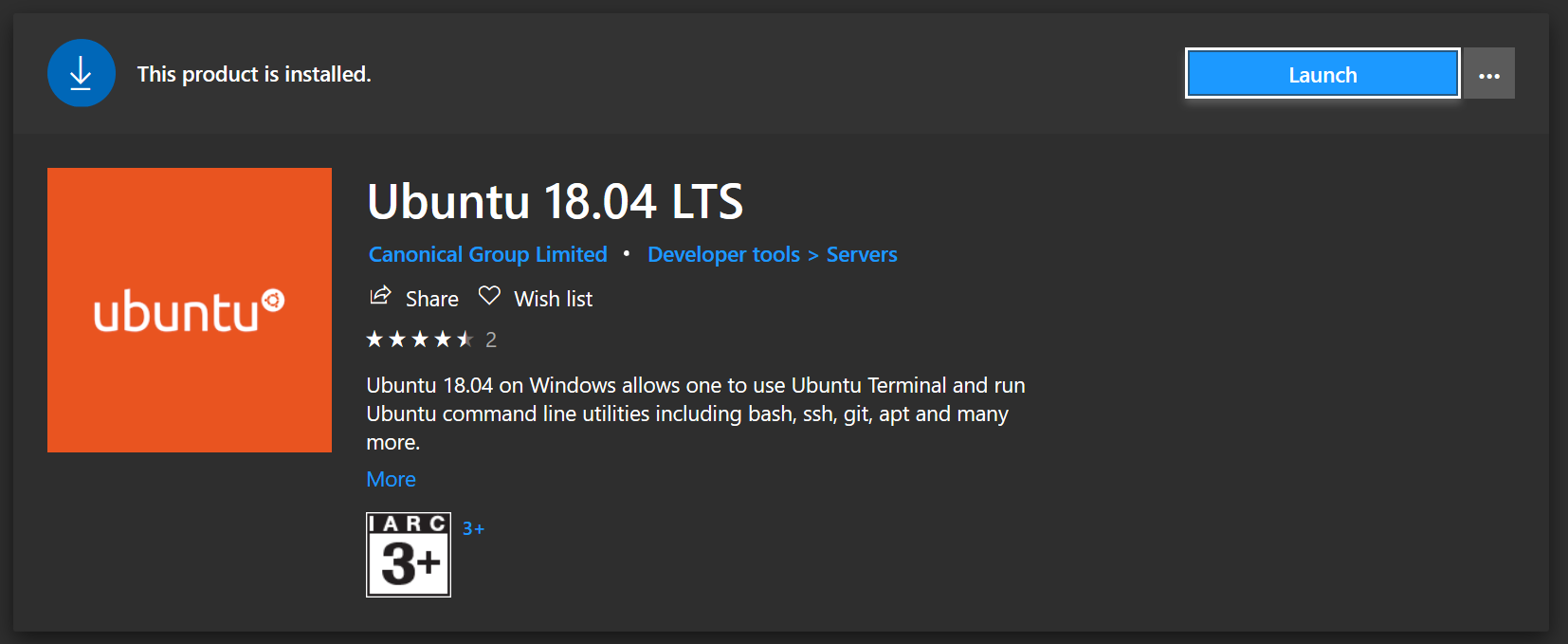Expand the description with More
The width and height of the screenshot is (1568, 644).
(x=392, y=479)
